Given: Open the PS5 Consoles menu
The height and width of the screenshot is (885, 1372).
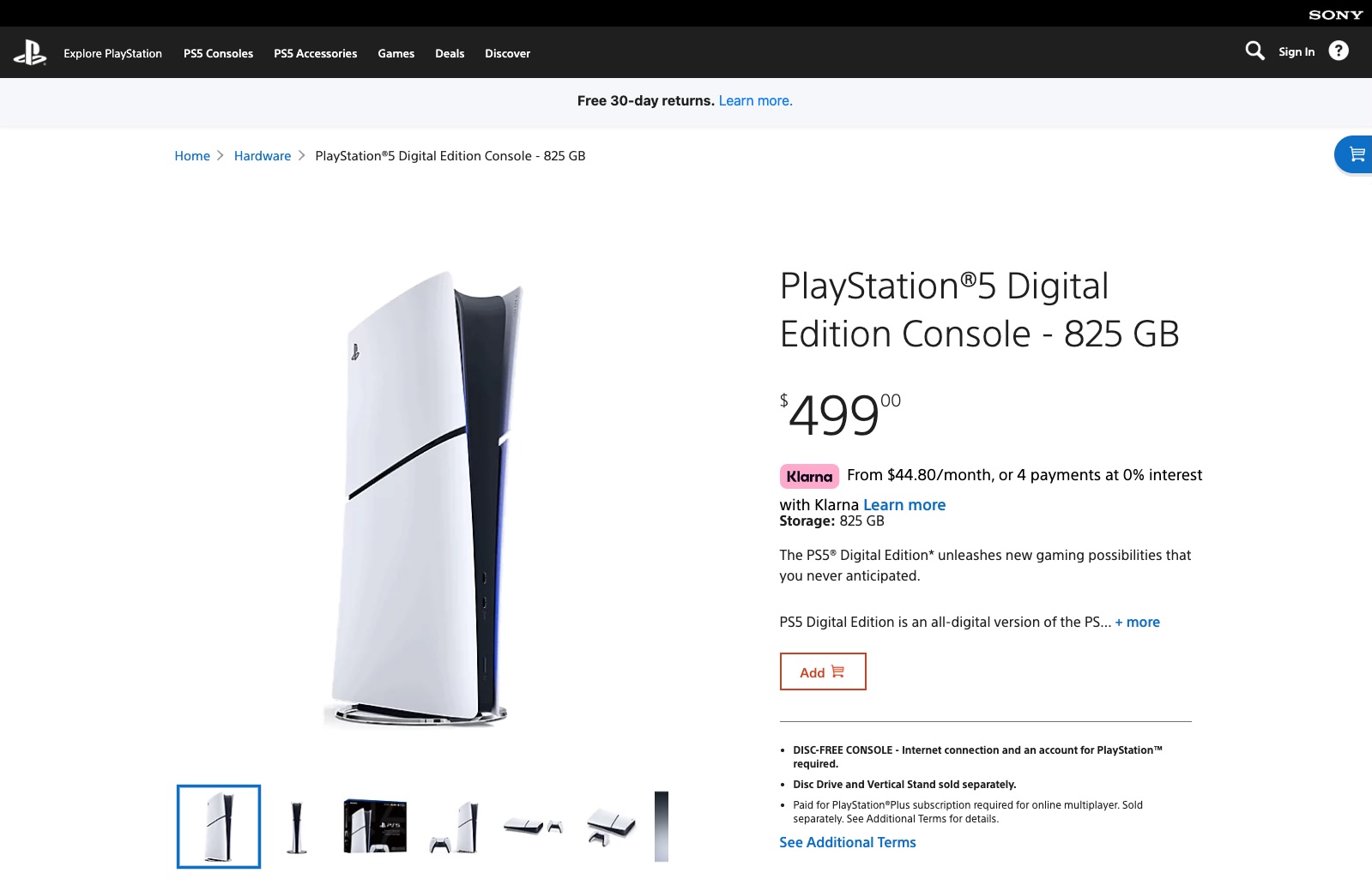Looking at the screenshot, I should coord(218,53).
